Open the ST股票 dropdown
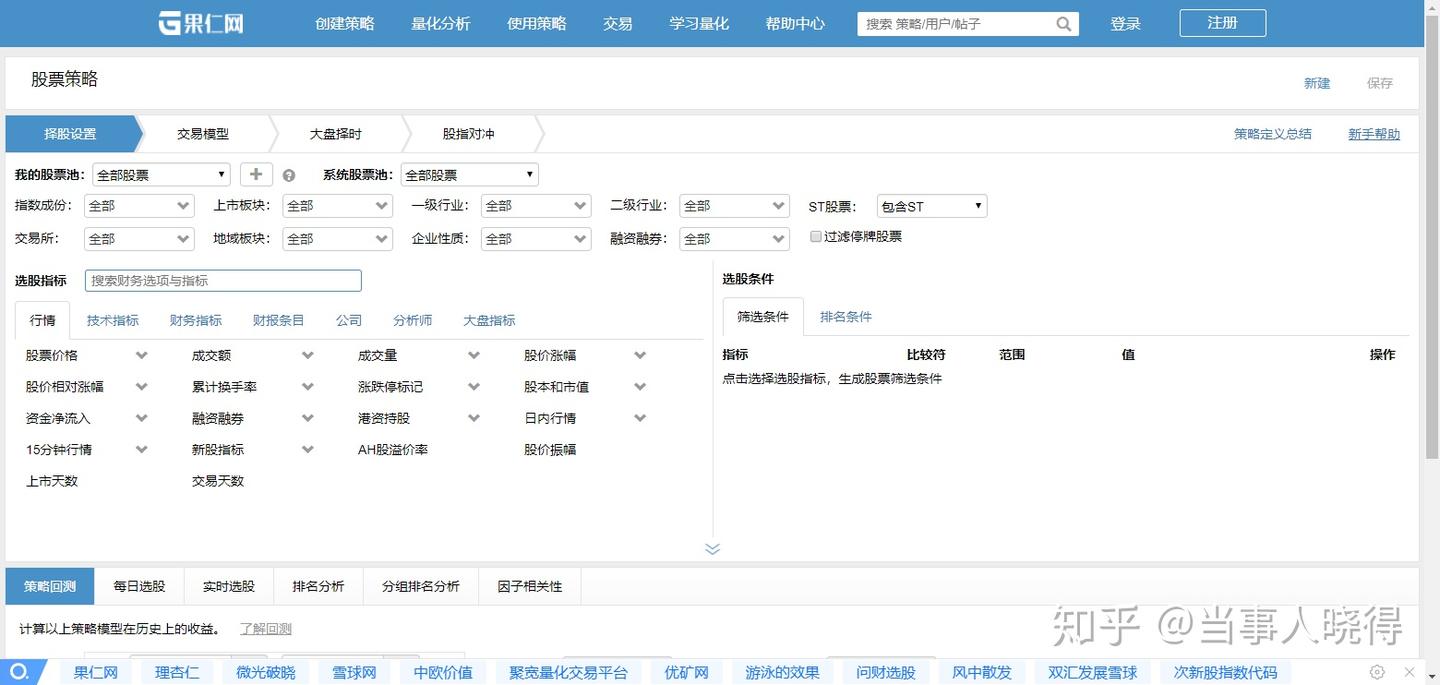The width and height of the screenshot is (1440, 685). (931, 205)
